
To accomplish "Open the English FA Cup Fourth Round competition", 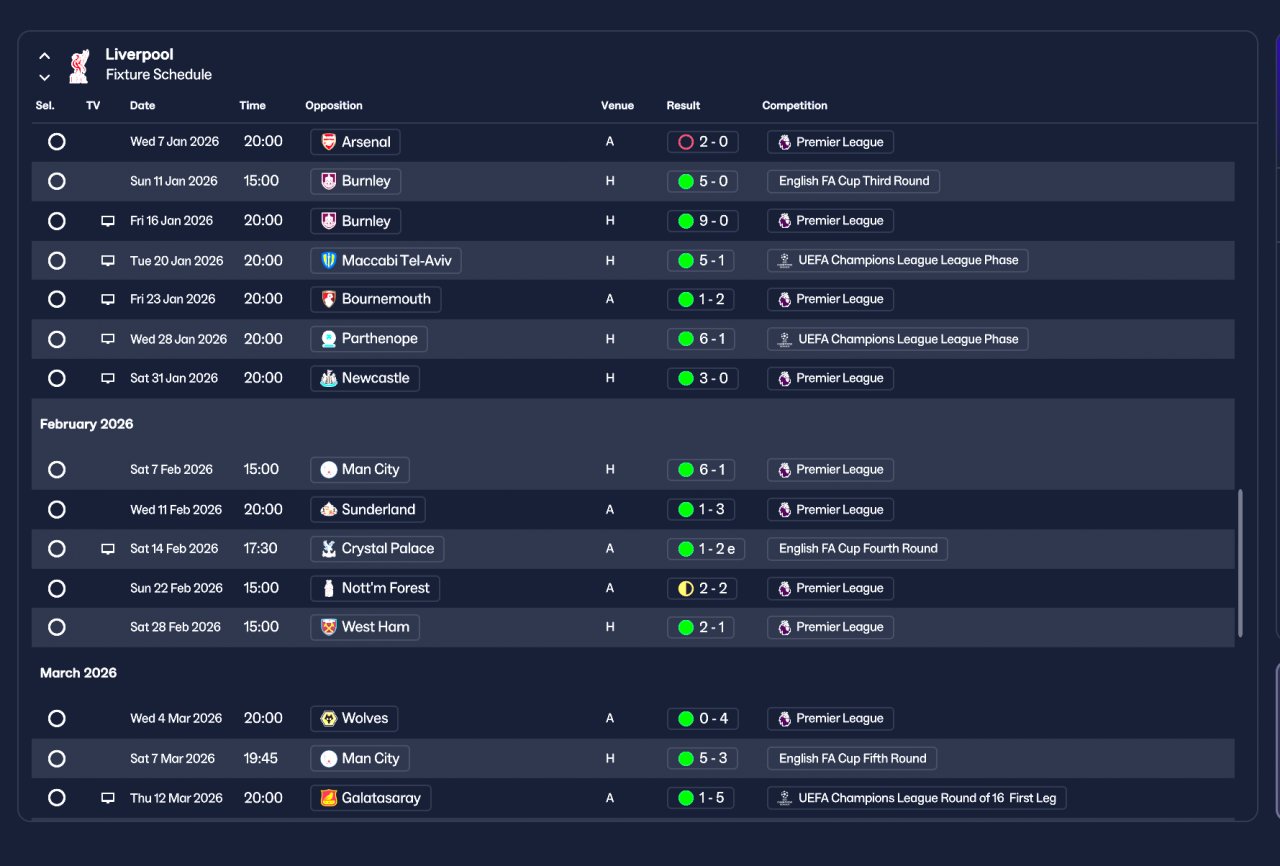I will click(x=858, y=549).
